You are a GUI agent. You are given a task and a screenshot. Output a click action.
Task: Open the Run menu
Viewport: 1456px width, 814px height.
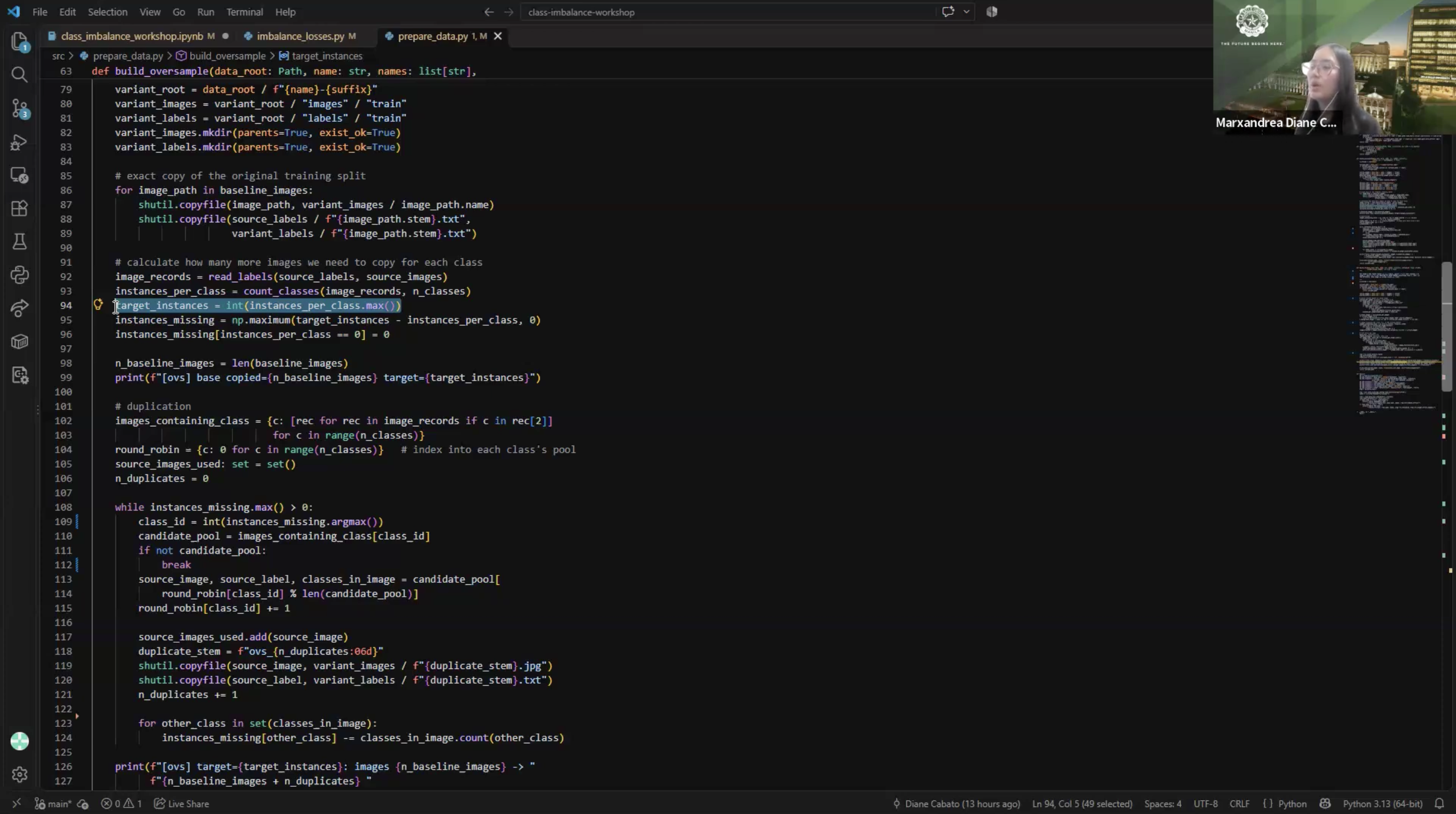click(x=205, y=12)
